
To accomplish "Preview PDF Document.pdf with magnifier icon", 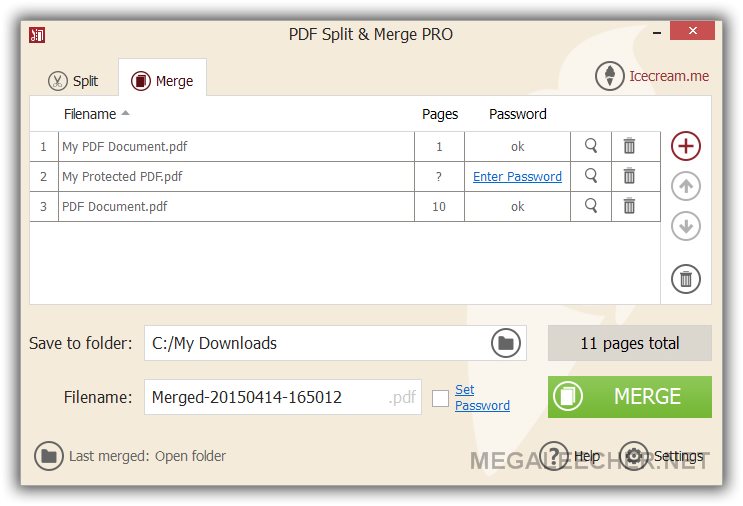I will (x=591, y=206).
